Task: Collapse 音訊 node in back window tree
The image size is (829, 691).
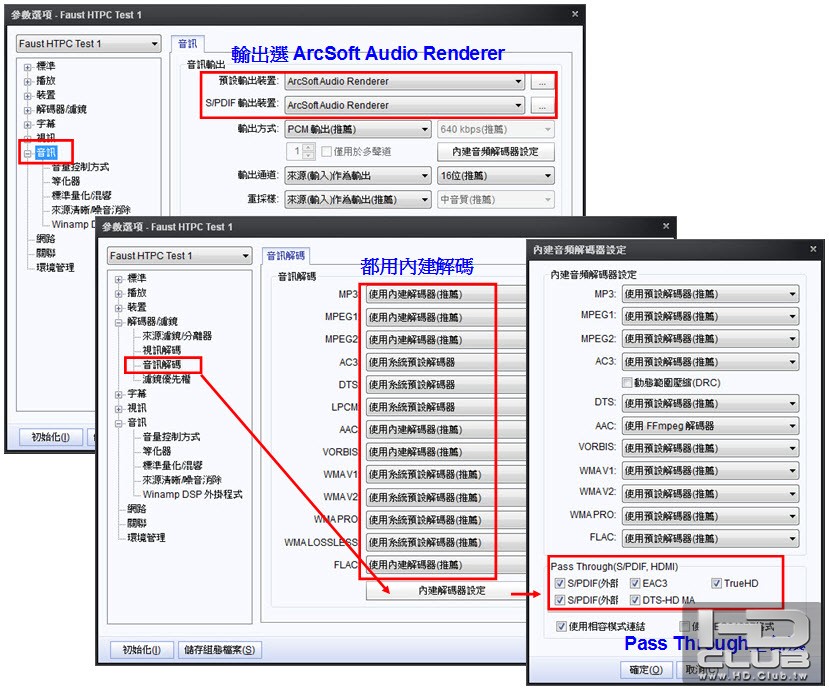Action: click(27, 154)
